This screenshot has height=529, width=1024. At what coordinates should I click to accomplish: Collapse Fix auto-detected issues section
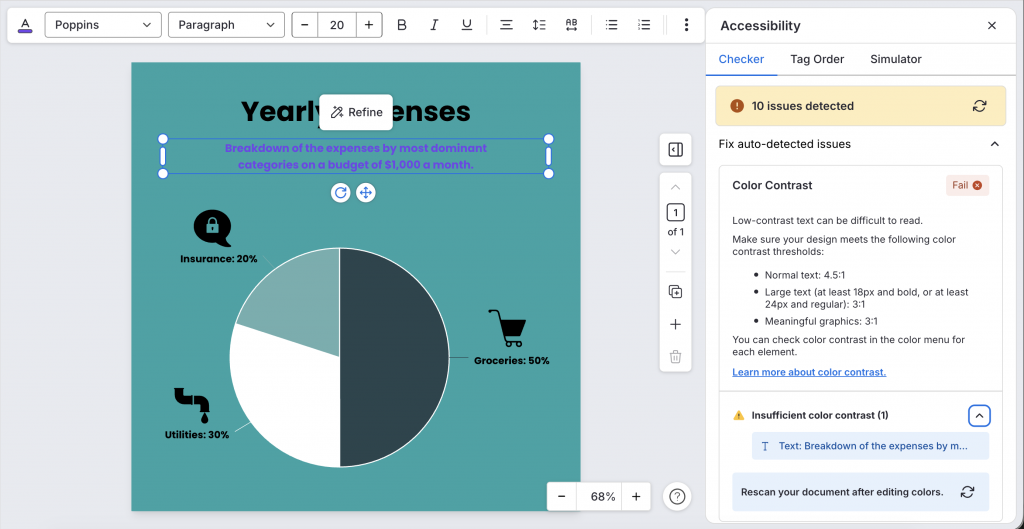[994, 144]
